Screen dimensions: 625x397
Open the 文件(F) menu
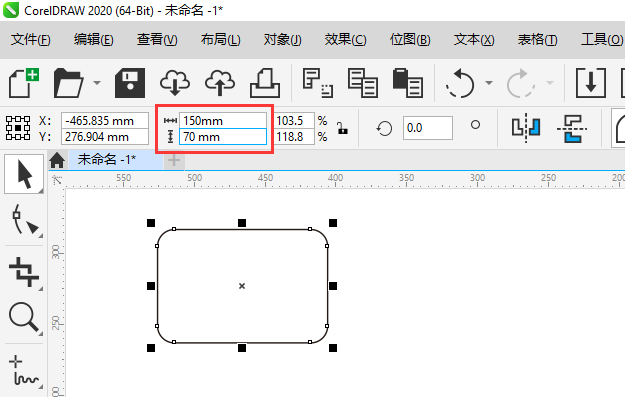tap(31, 40)
